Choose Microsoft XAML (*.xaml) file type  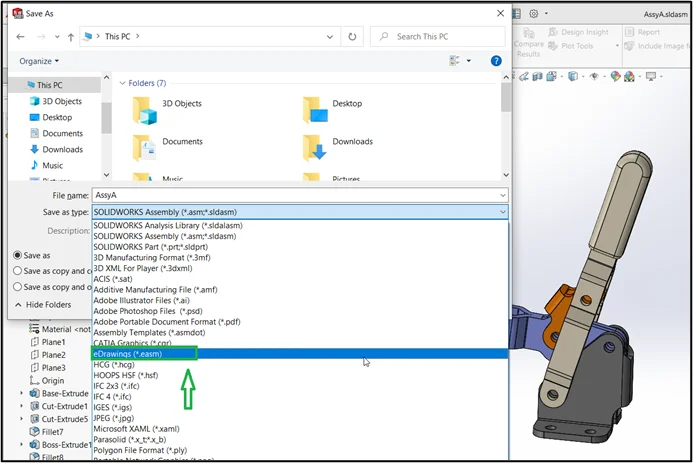[x=300, y=429]
